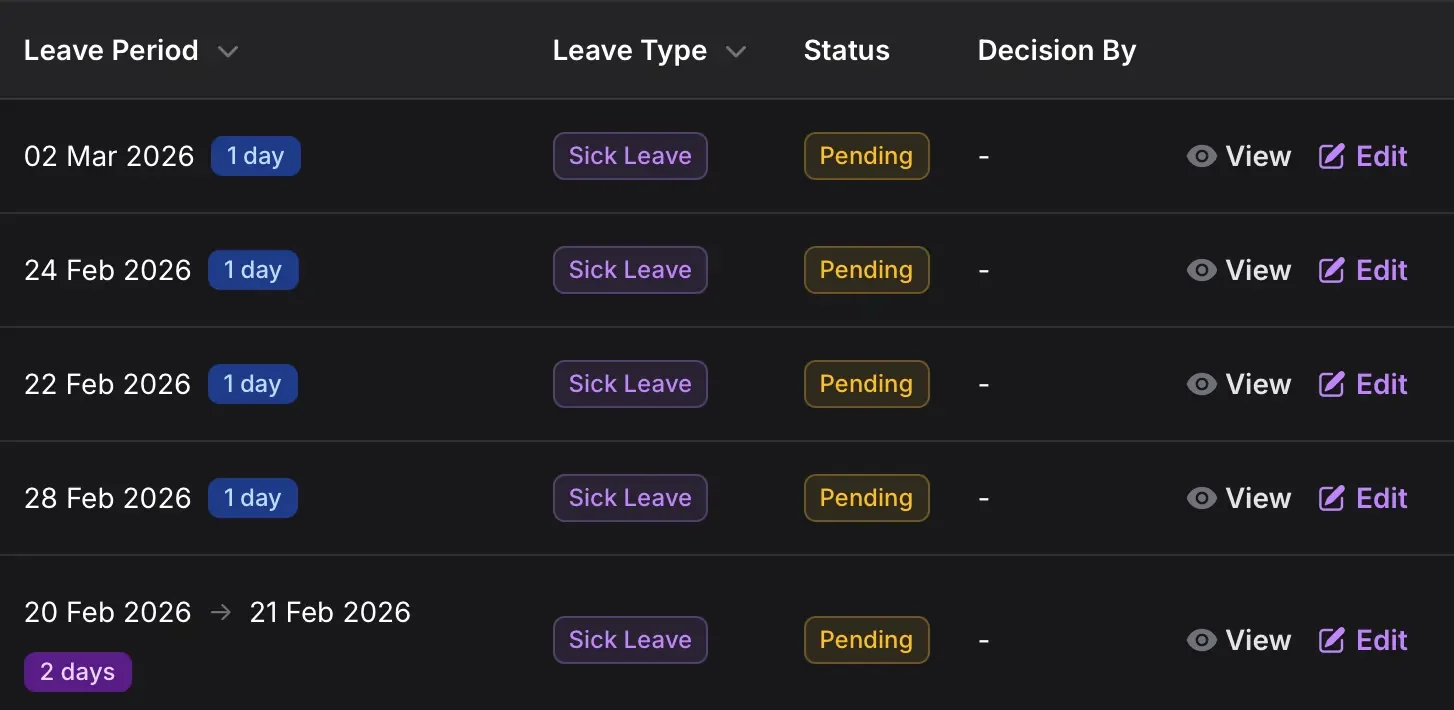Click the Status column header
The width and height of the screenshot is (1454, 710).
coord(846,50)
